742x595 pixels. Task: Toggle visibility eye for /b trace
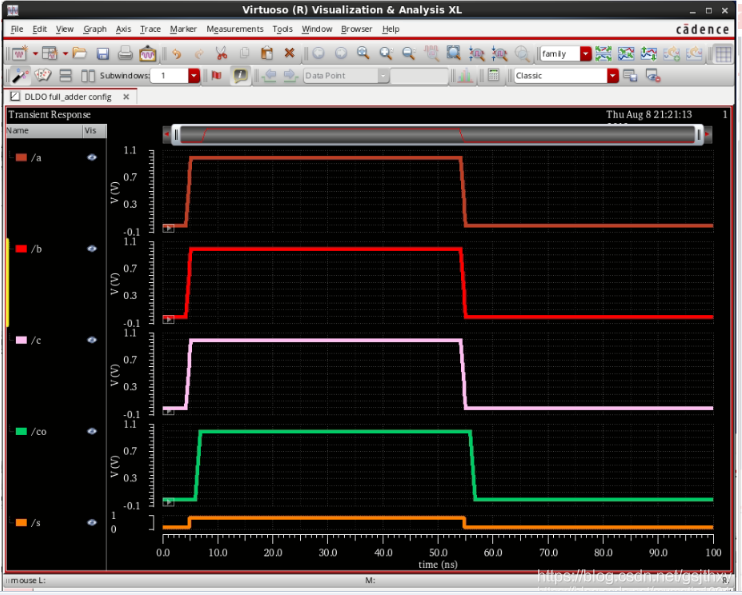[x=92, y=249]
